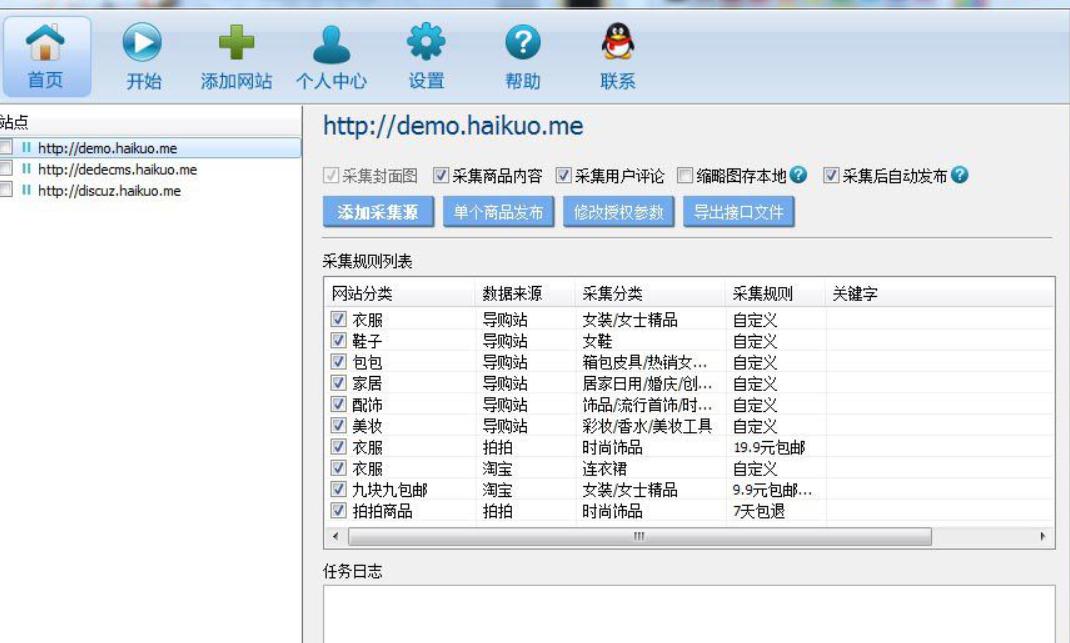Screen dimensions: 1070x643
Task: Select site http://discuz.haikuo.me
Action: 109,190
